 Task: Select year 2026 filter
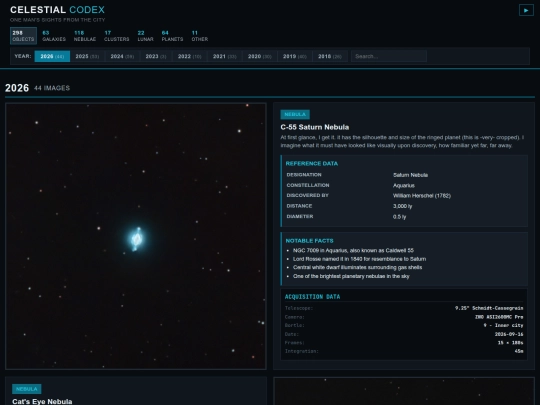[52, 56]
